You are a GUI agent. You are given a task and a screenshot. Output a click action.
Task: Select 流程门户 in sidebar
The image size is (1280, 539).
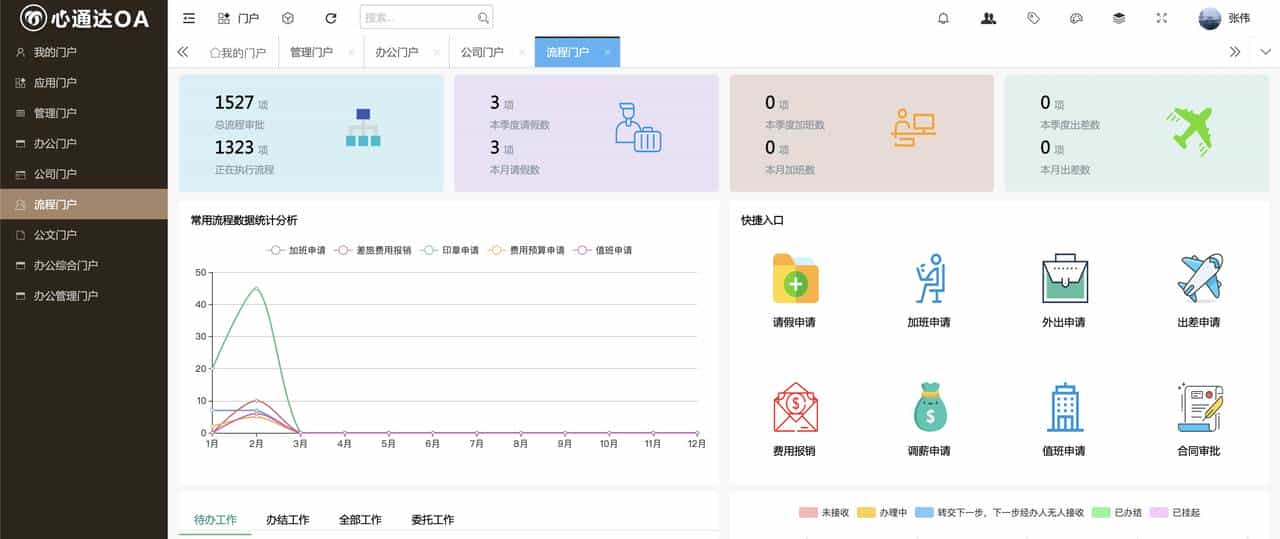click(84, 204)
